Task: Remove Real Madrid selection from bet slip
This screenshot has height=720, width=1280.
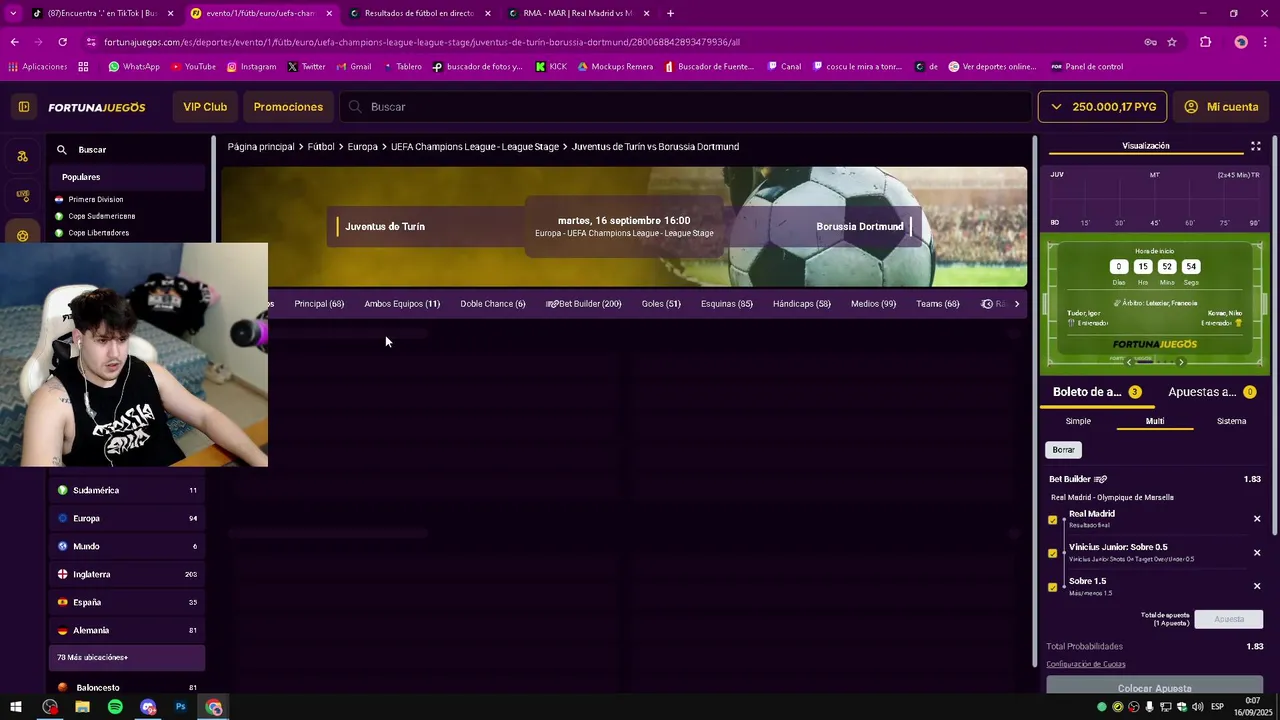Action: click(1257, 519)
